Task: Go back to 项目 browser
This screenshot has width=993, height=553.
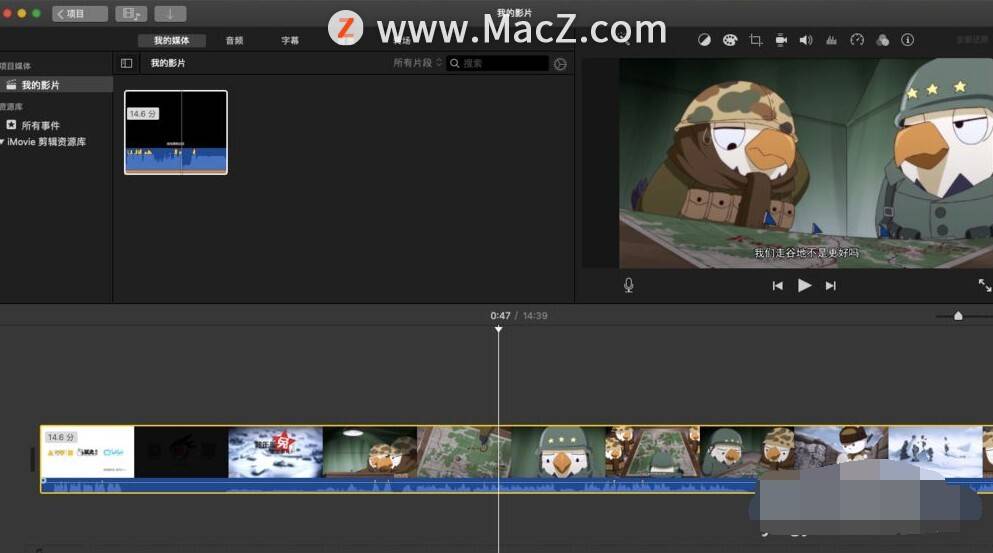Action: tap(80, 13)
